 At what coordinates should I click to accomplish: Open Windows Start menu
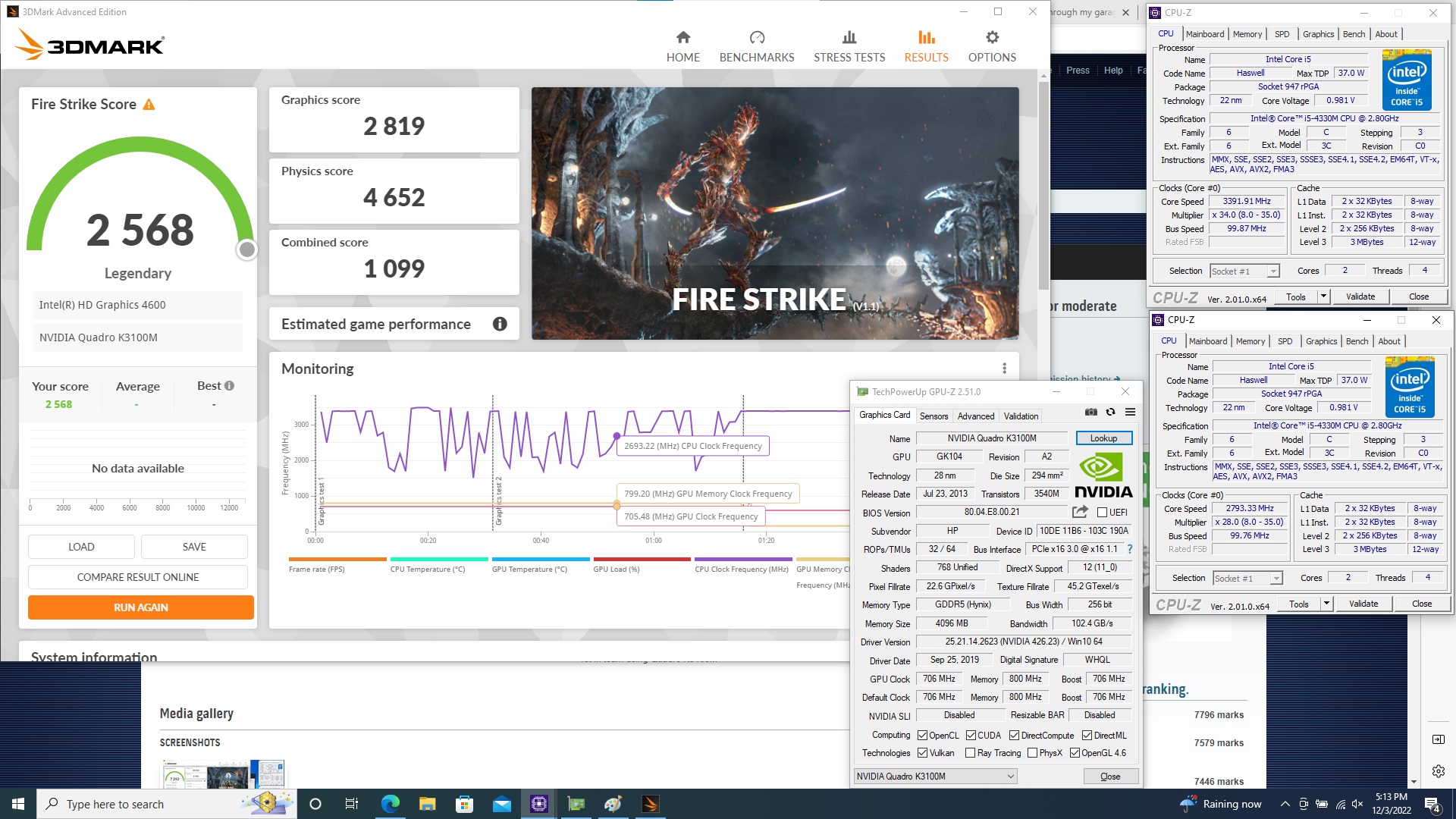click(18, 804)
